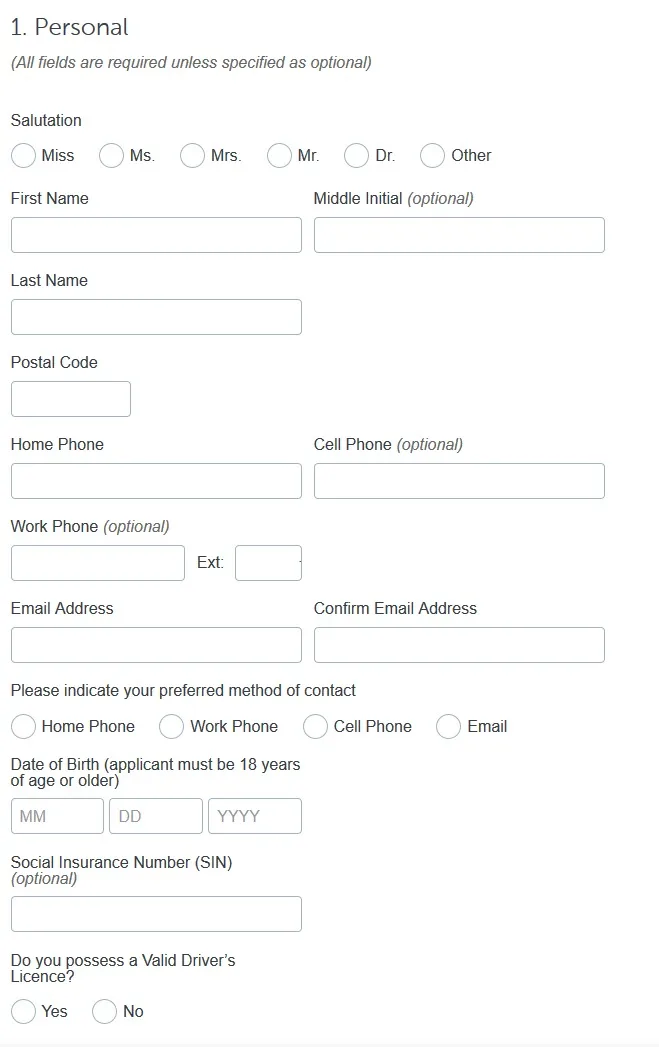Viewport: 659px width, 1047px height.
Task: Pick the Mr. salutation radio button
Action: click(x=280, y=156)
